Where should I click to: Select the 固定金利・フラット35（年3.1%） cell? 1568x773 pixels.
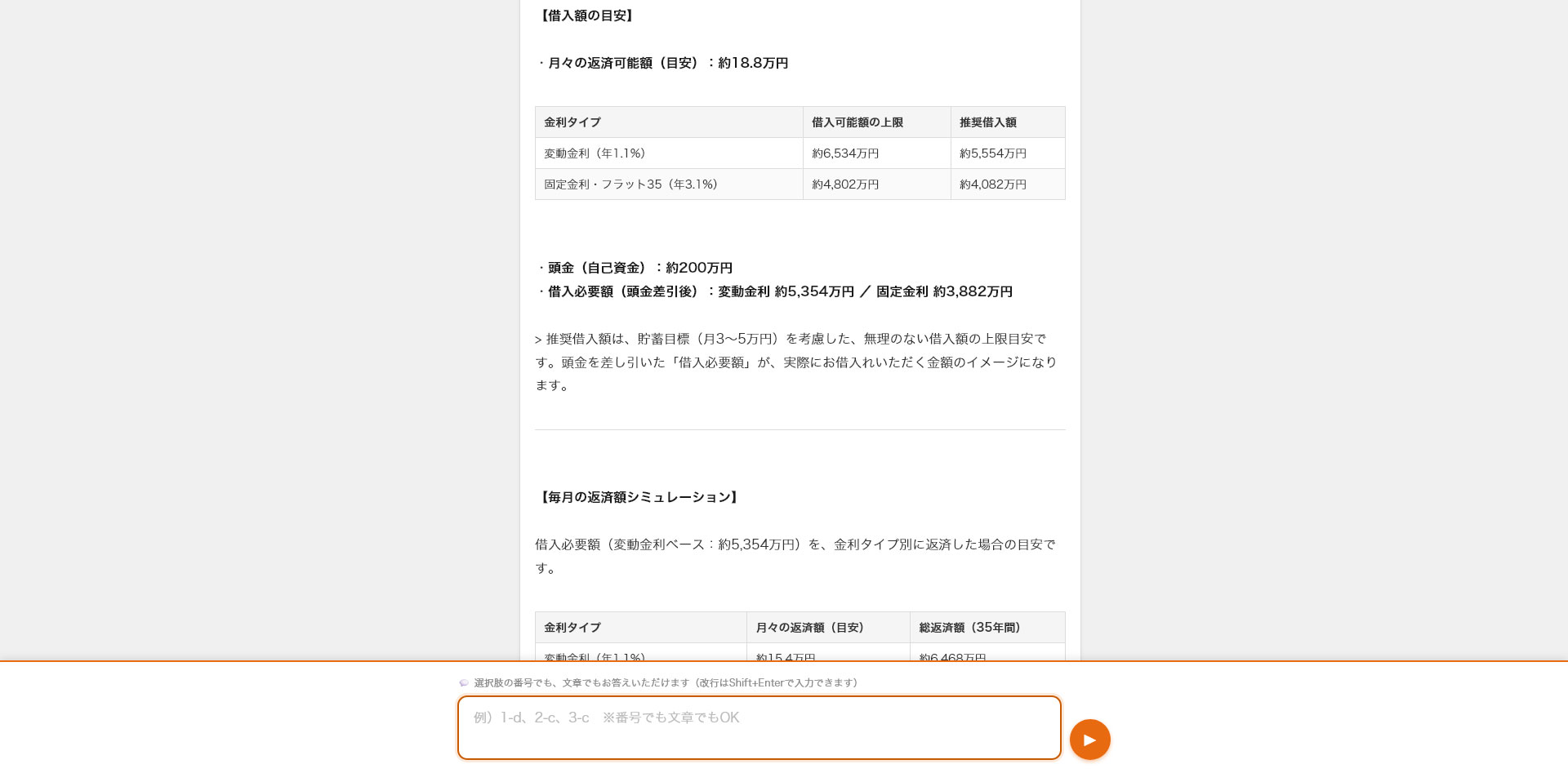click(x=669, y=184)
